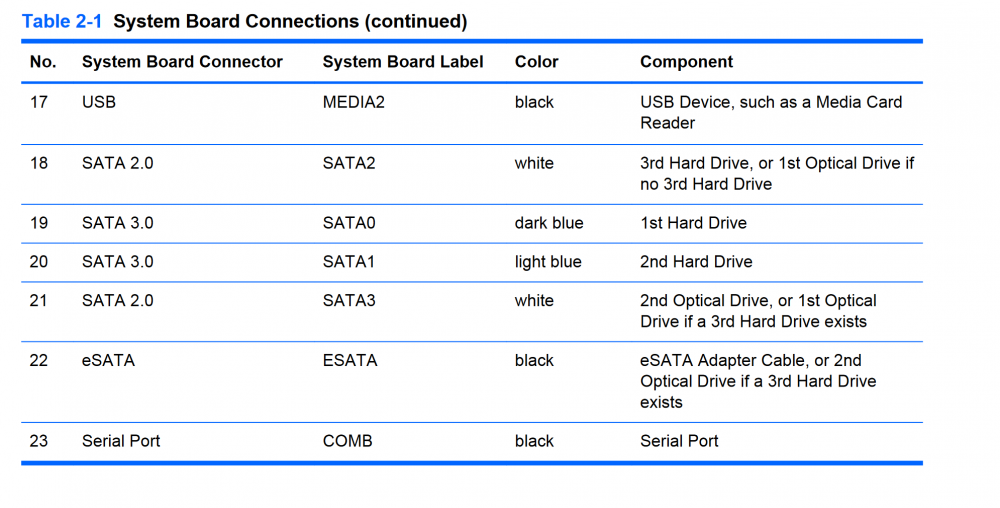This screenshot has width=1000, height=508.
Task: Select the 'SATA3' label cell
Action: point(349,301)
